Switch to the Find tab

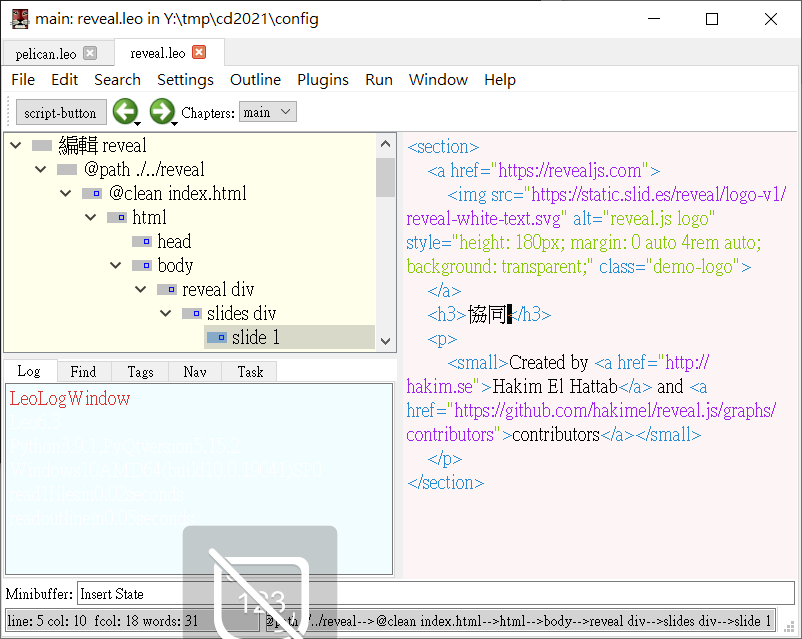[x=83, y=371]
